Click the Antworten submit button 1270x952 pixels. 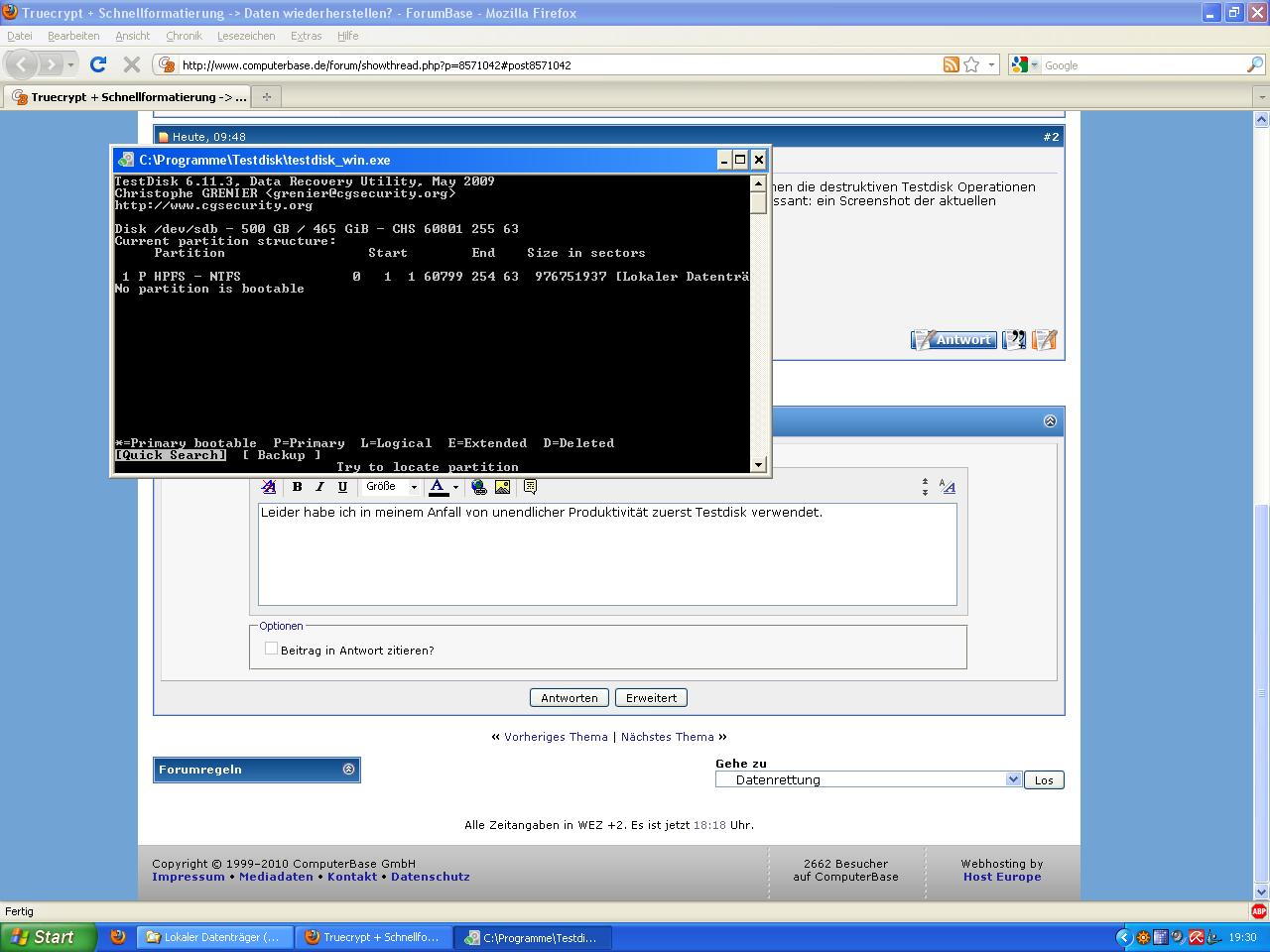[x=570, y=698]
